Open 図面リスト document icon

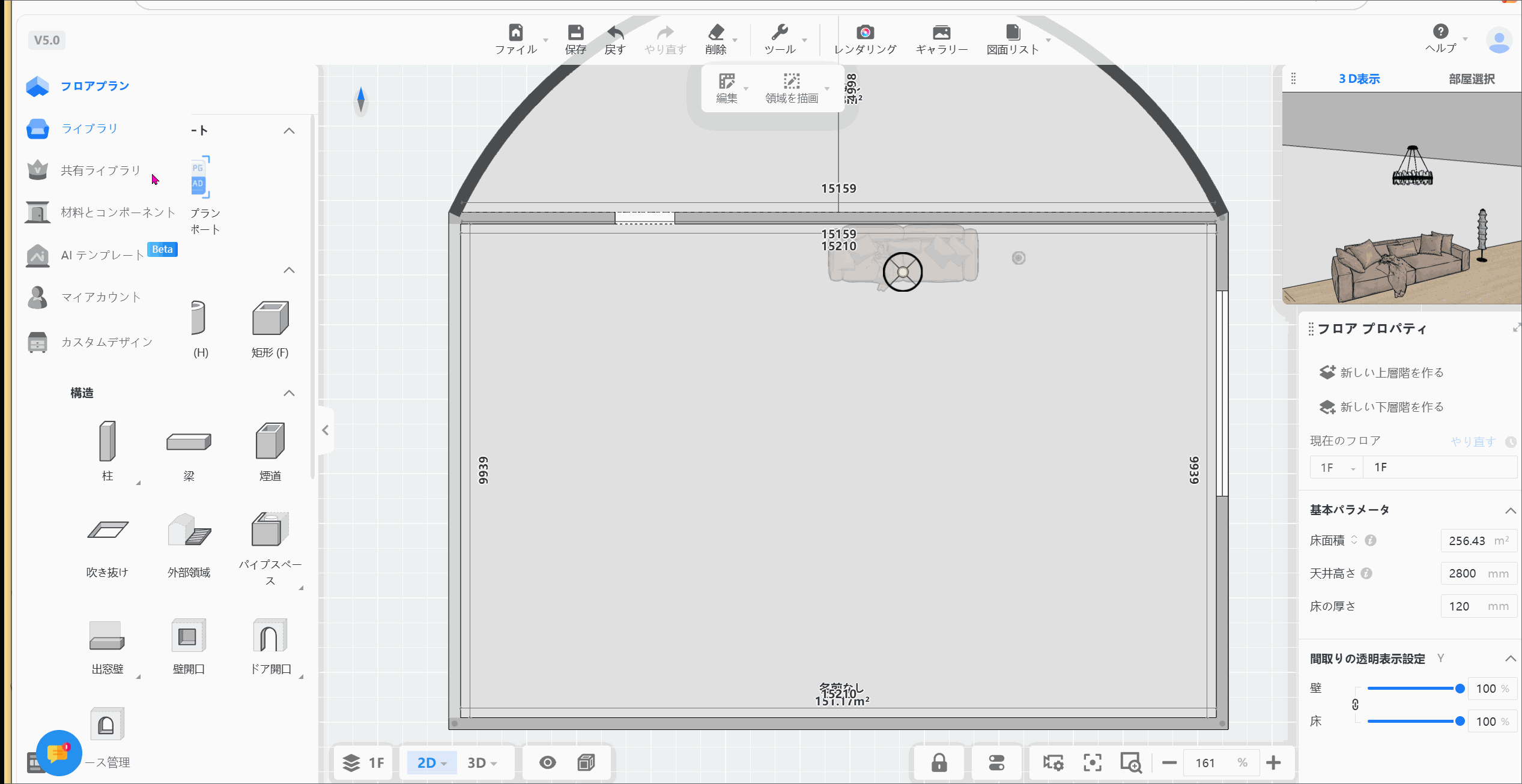click(x=1013, y=32)
